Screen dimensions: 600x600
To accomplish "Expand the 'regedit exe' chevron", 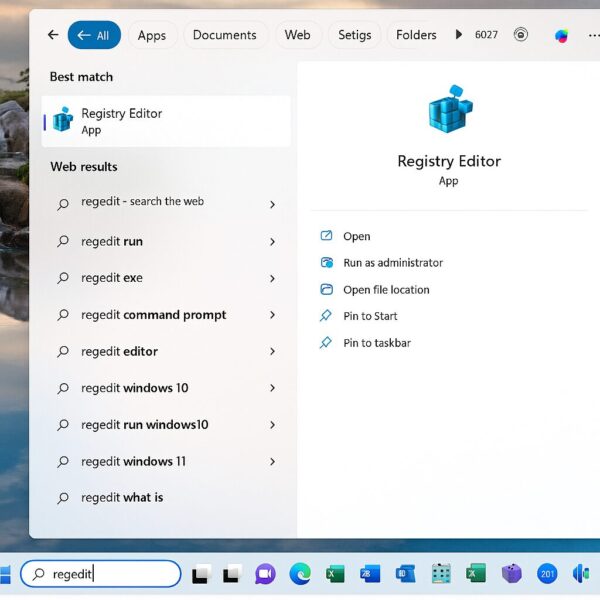I will click(x=272, y=278).
